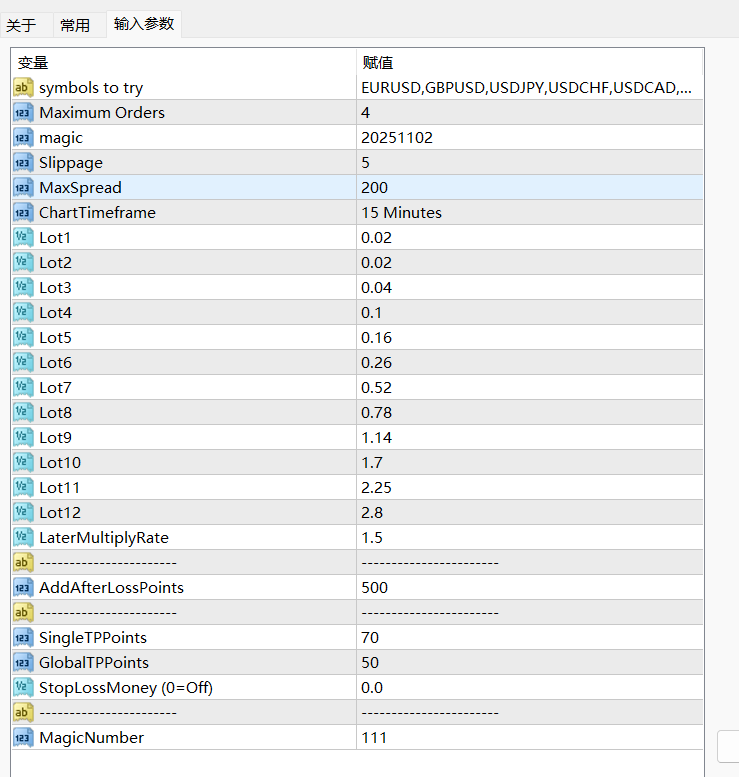Select the Maximum Orders variable name
This screenshot has width=739, height=777.
click(x=102, y=112)
